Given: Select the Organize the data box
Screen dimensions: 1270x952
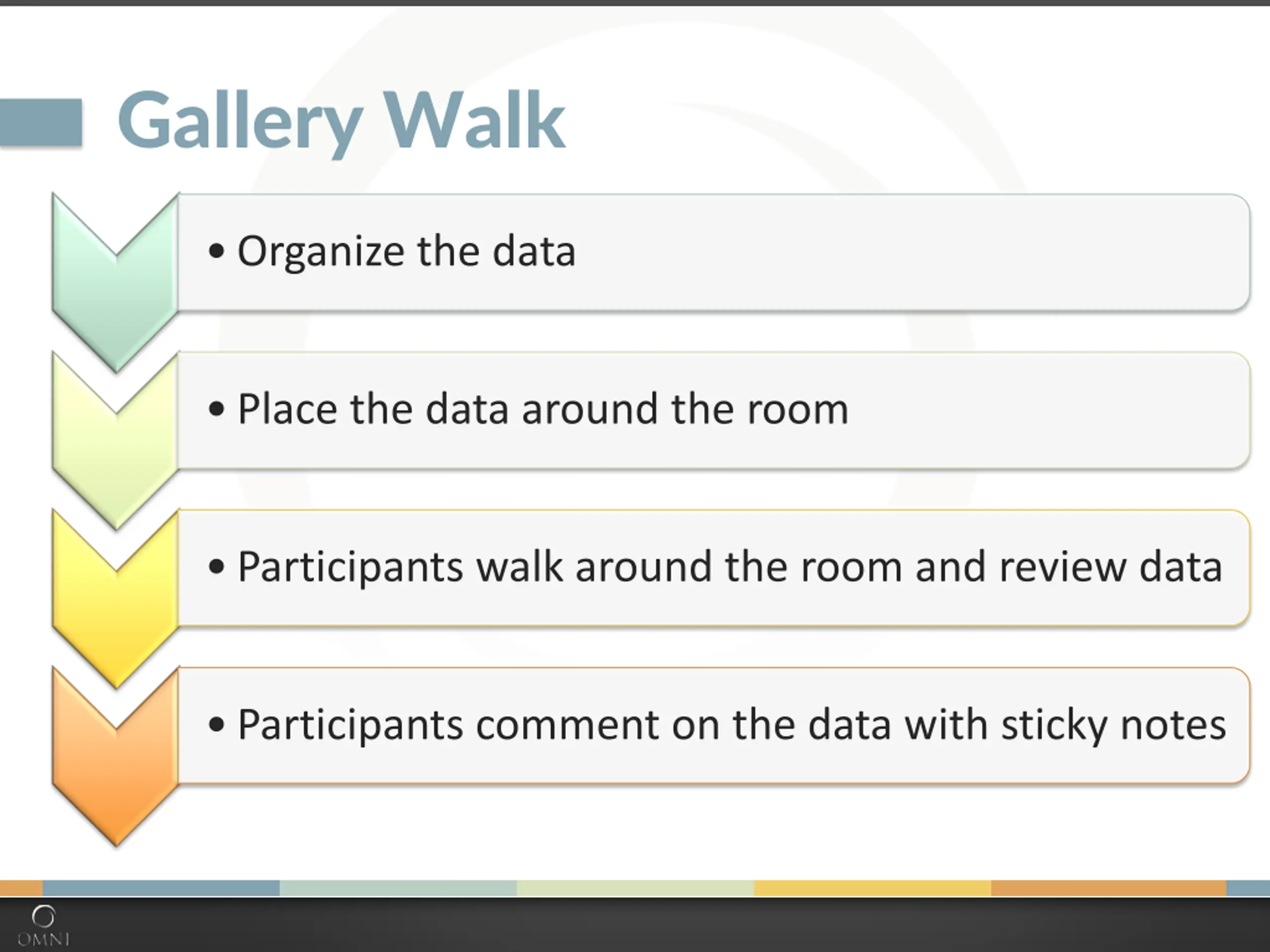Looking at the screenshot, I should (714, 252).
